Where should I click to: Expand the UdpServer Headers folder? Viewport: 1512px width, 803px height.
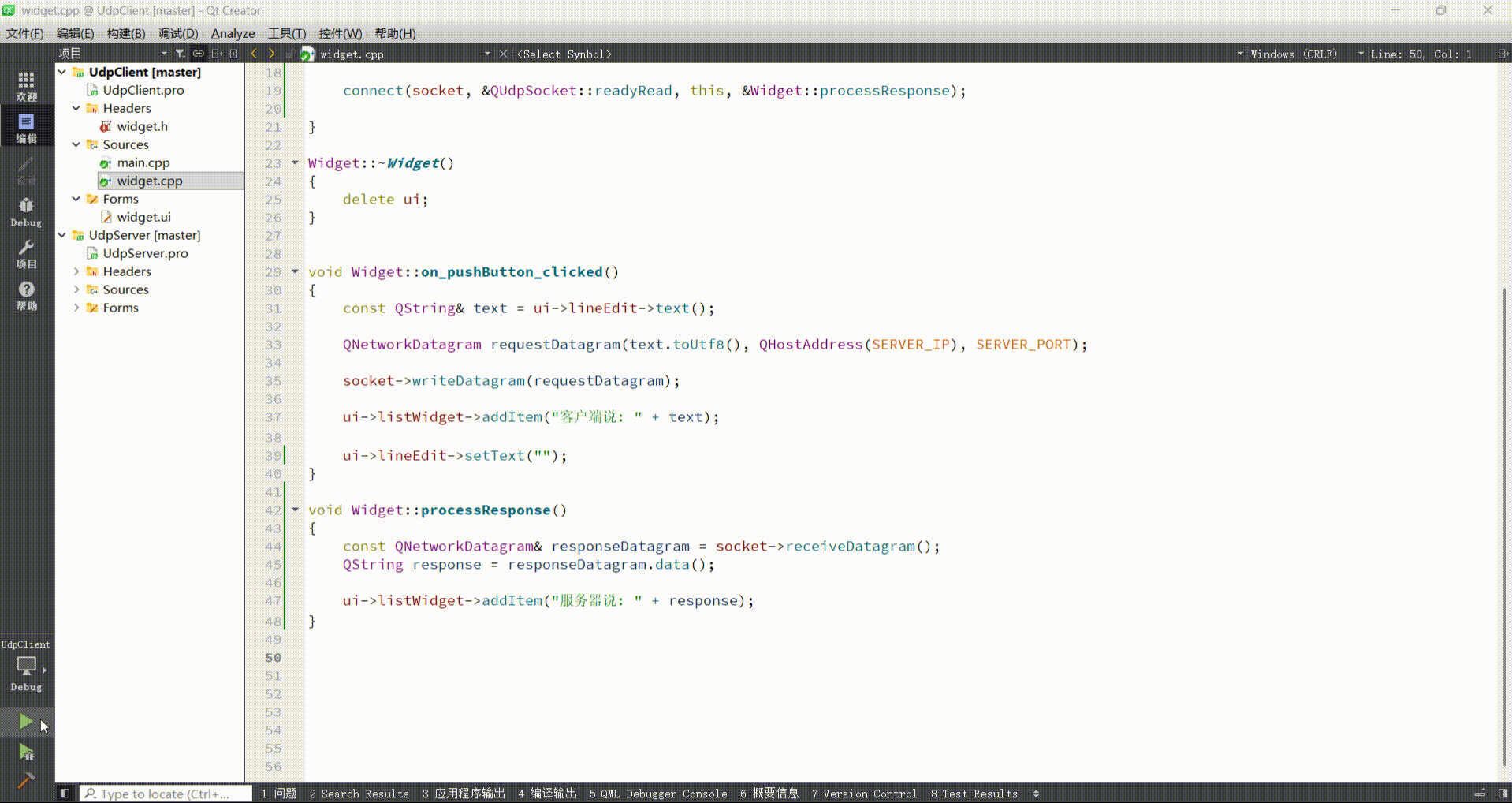click(x=76, y=271)
